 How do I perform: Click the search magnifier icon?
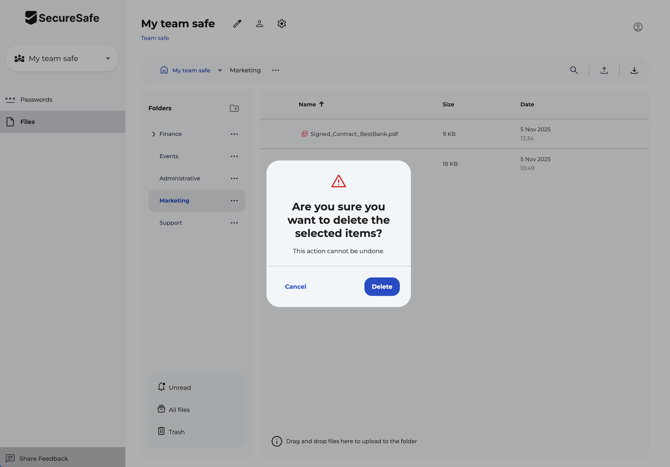[x=573, y=71]
